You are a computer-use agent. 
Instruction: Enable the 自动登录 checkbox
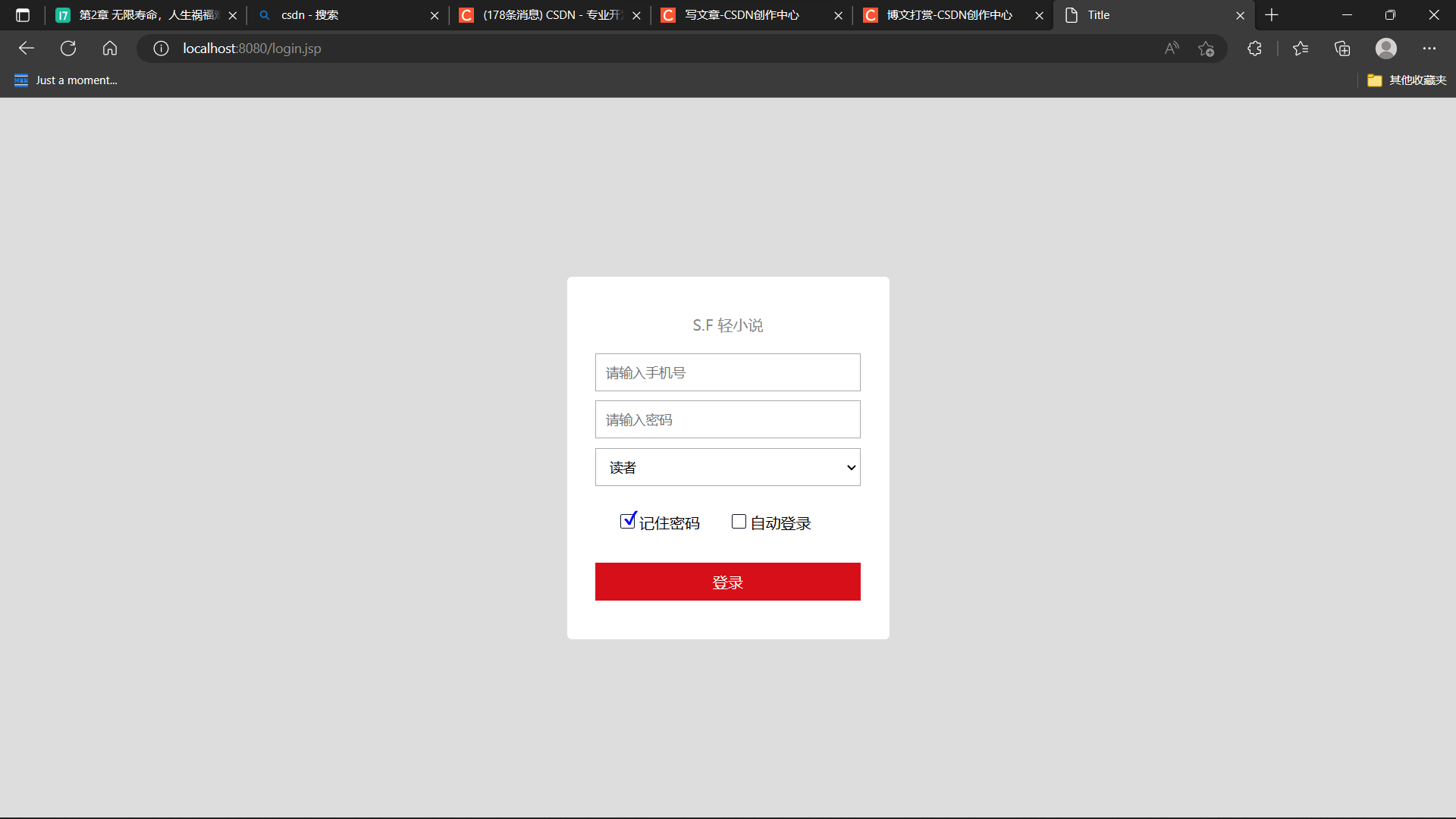click(x=739, y=521)
